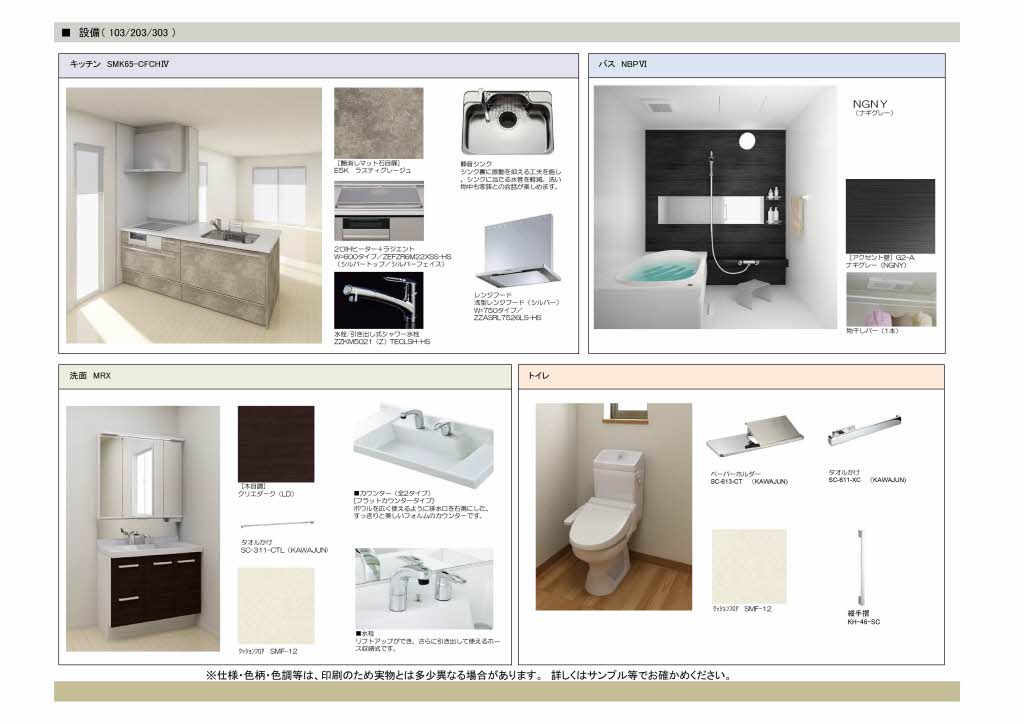Click the タオルかけ SC-611-XC caption
Screen dimensions: 1024x724
(867, 476)
